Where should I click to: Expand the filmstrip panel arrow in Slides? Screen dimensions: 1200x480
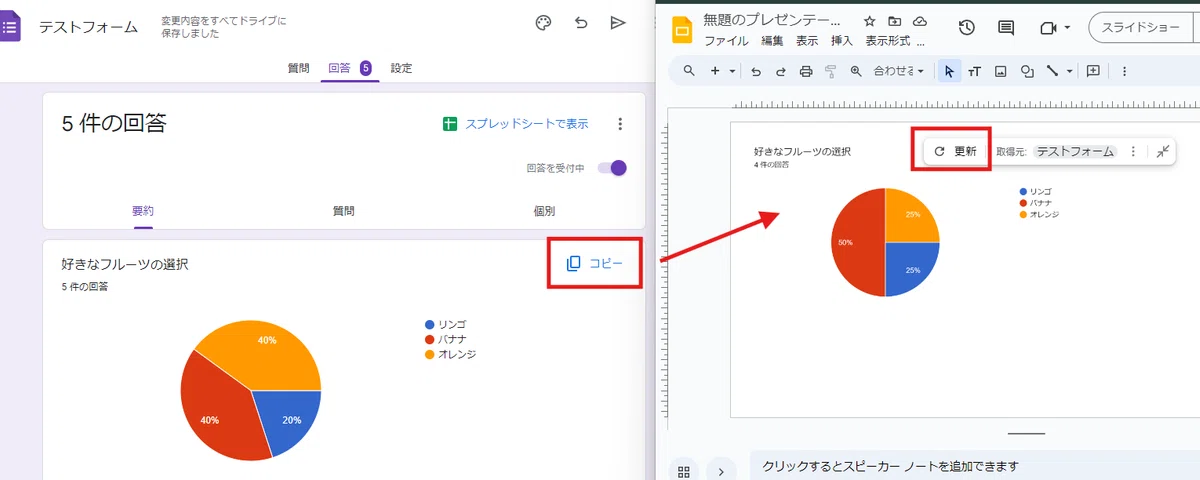click(721, 470)
